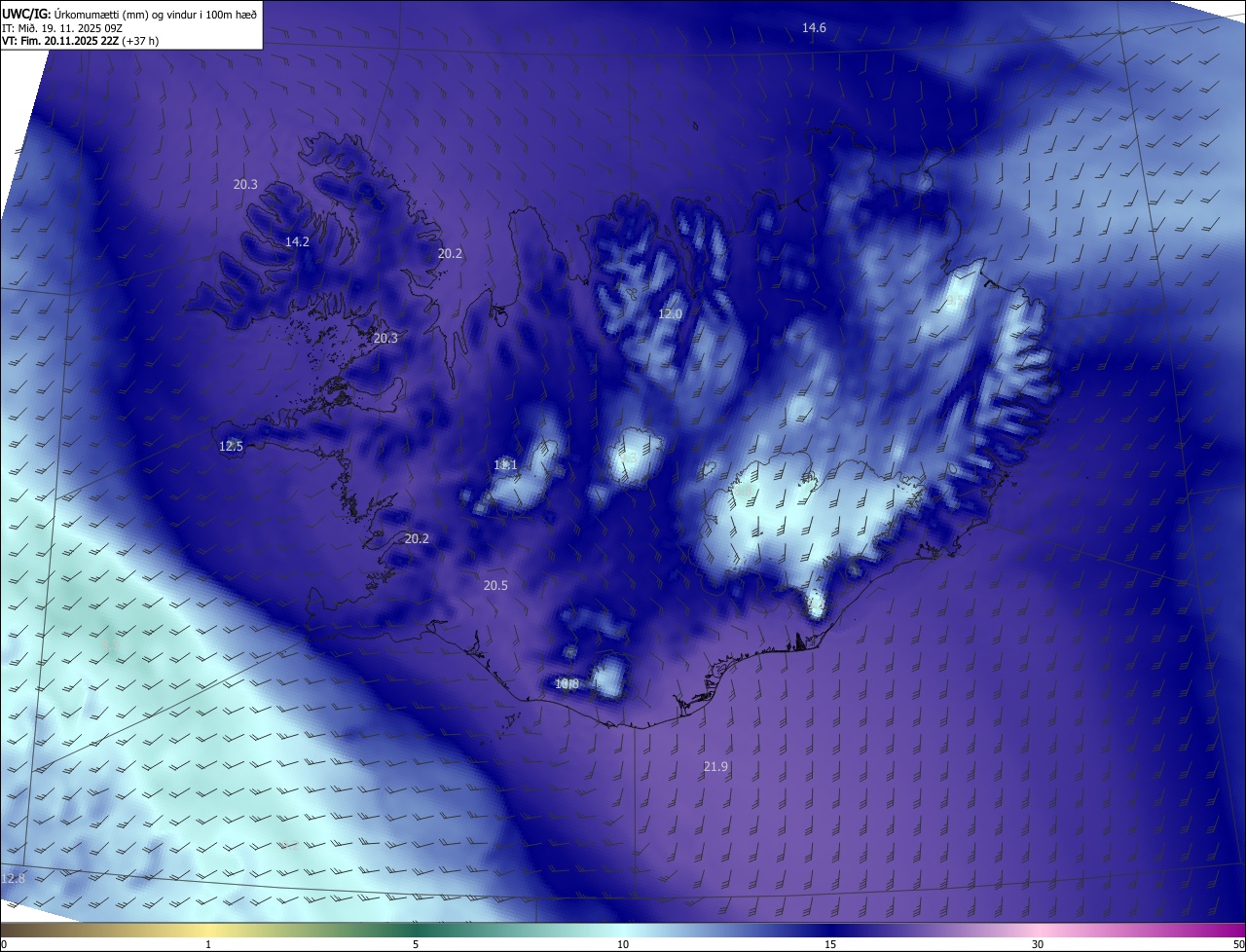Click the 12.0 value on the map

(x=670, y=314)
